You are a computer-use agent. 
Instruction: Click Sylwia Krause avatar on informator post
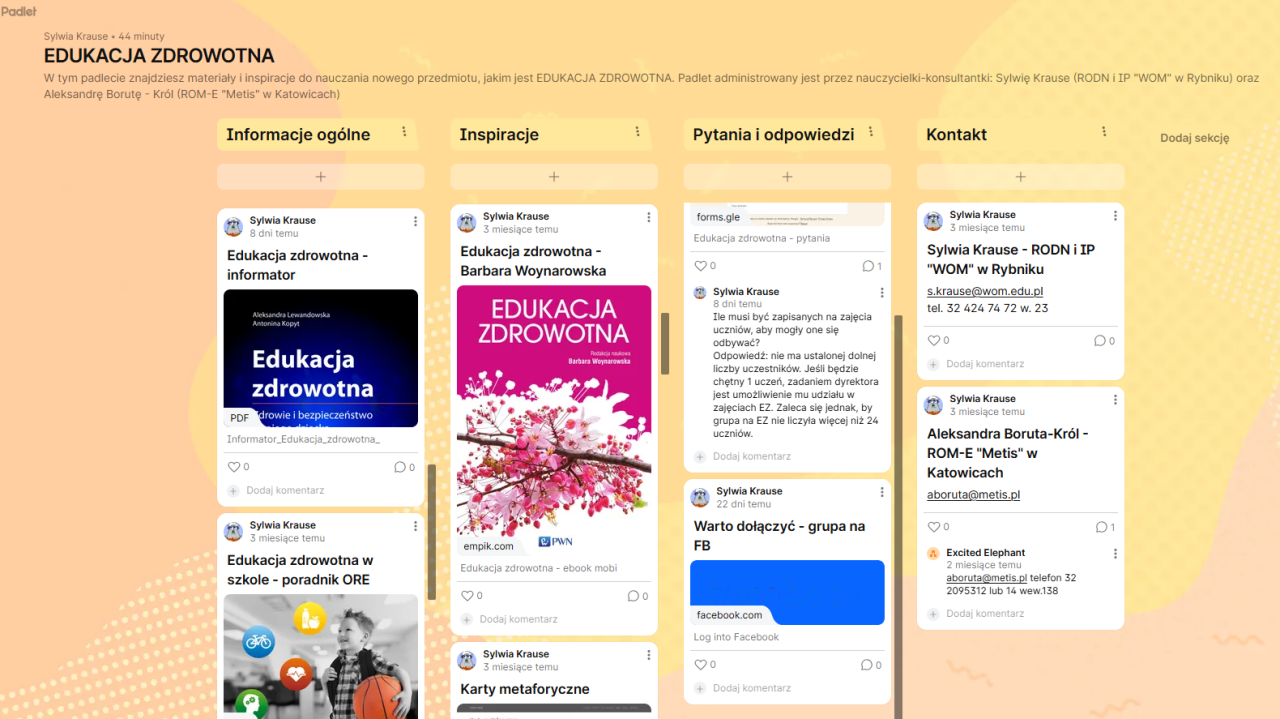[x=234, y=226]
